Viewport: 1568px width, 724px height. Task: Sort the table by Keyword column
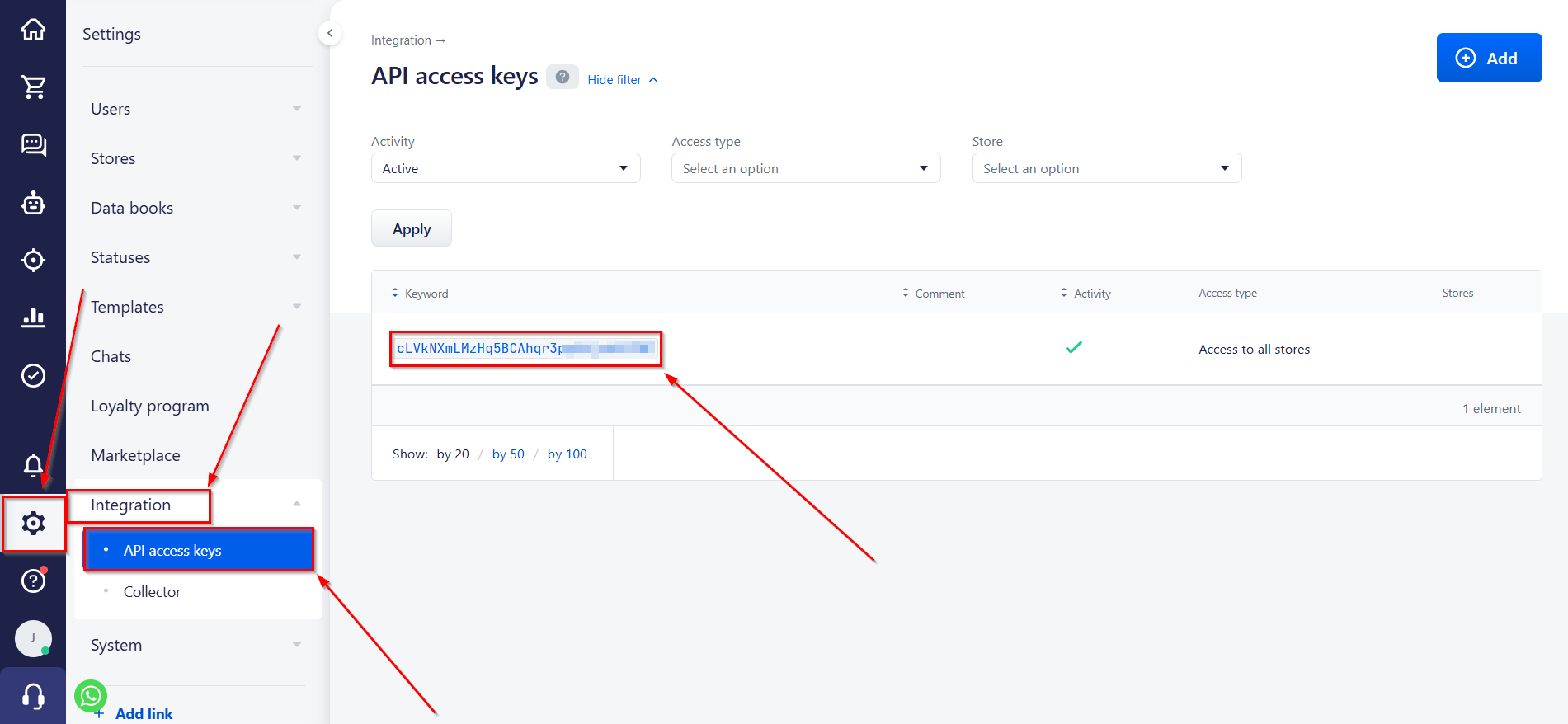426,294
